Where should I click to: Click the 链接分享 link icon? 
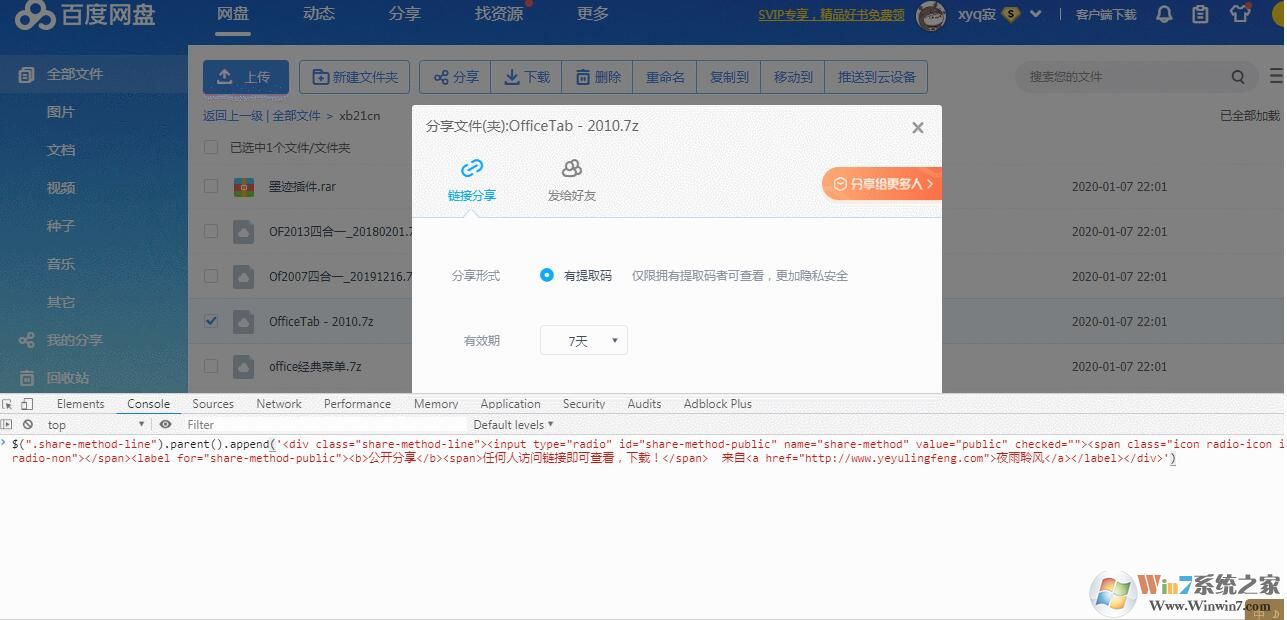click(x=471, y=170)
